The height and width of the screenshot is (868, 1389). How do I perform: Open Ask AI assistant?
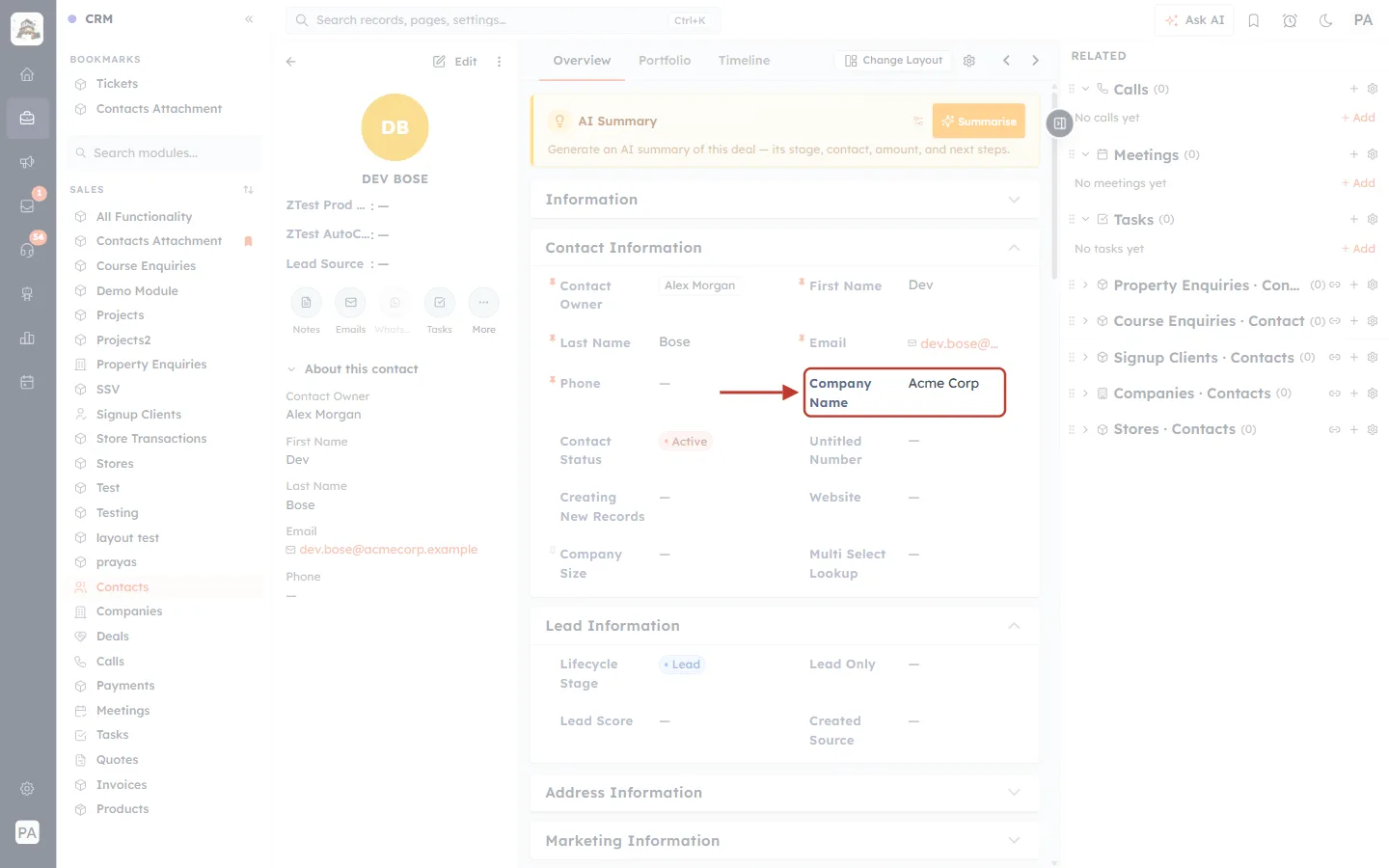tap(1194, 20)
